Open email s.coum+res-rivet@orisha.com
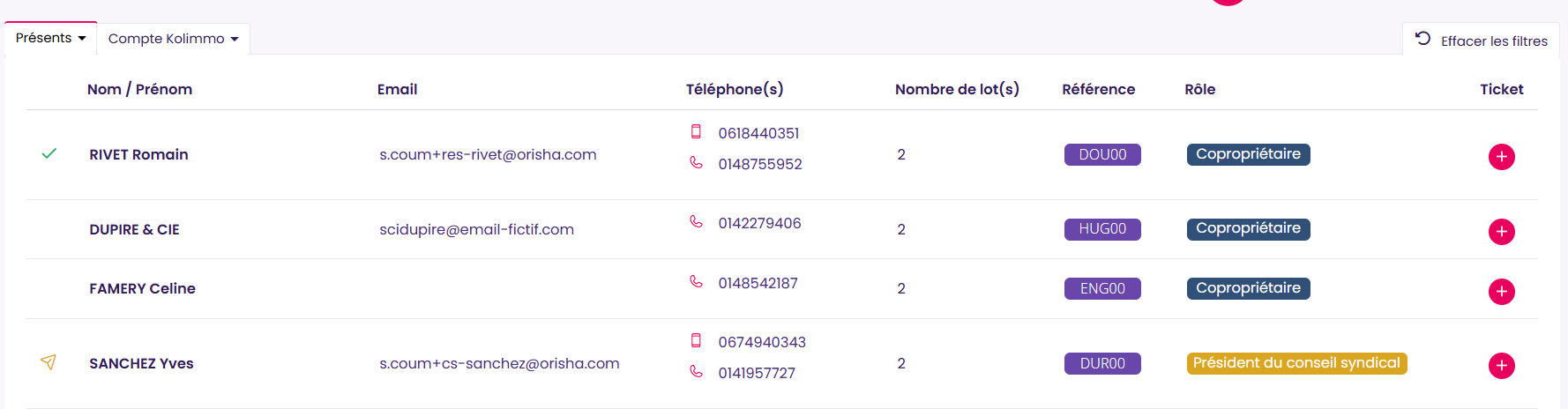The image size is (1568, 409). coord(488,154)
